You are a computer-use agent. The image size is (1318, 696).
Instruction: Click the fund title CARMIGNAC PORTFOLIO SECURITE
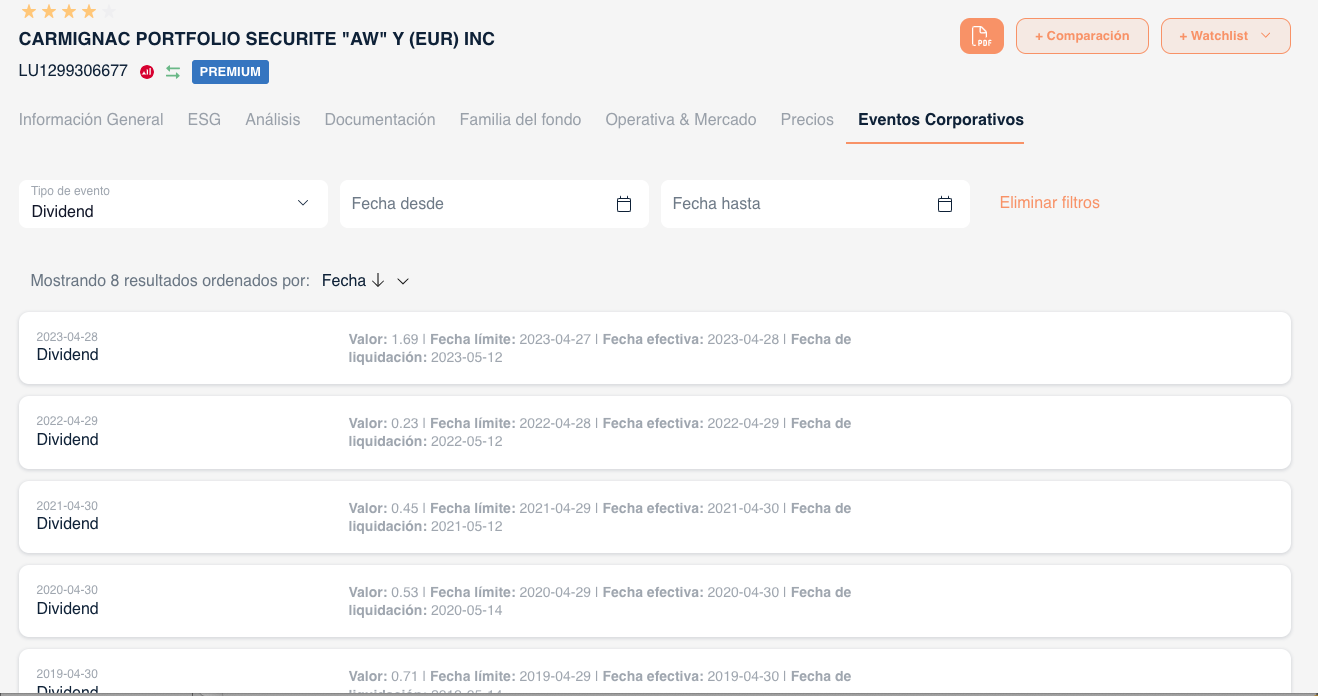tap(257, 39)
